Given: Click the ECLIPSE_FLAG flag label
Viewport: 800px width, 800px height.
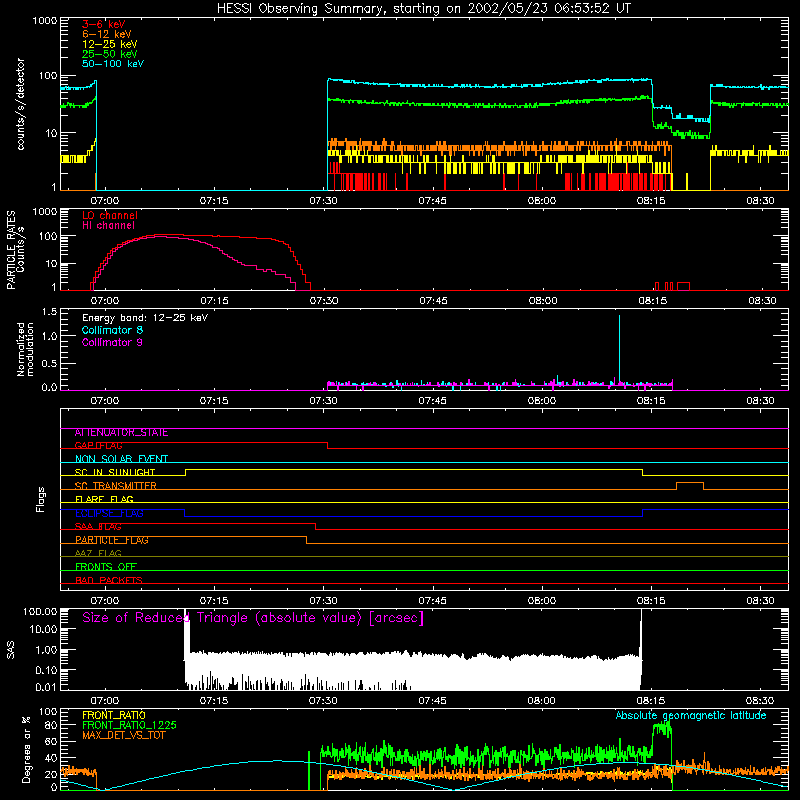Looking at the screenshot, I should pyautogui.click(x=109, y=513).
